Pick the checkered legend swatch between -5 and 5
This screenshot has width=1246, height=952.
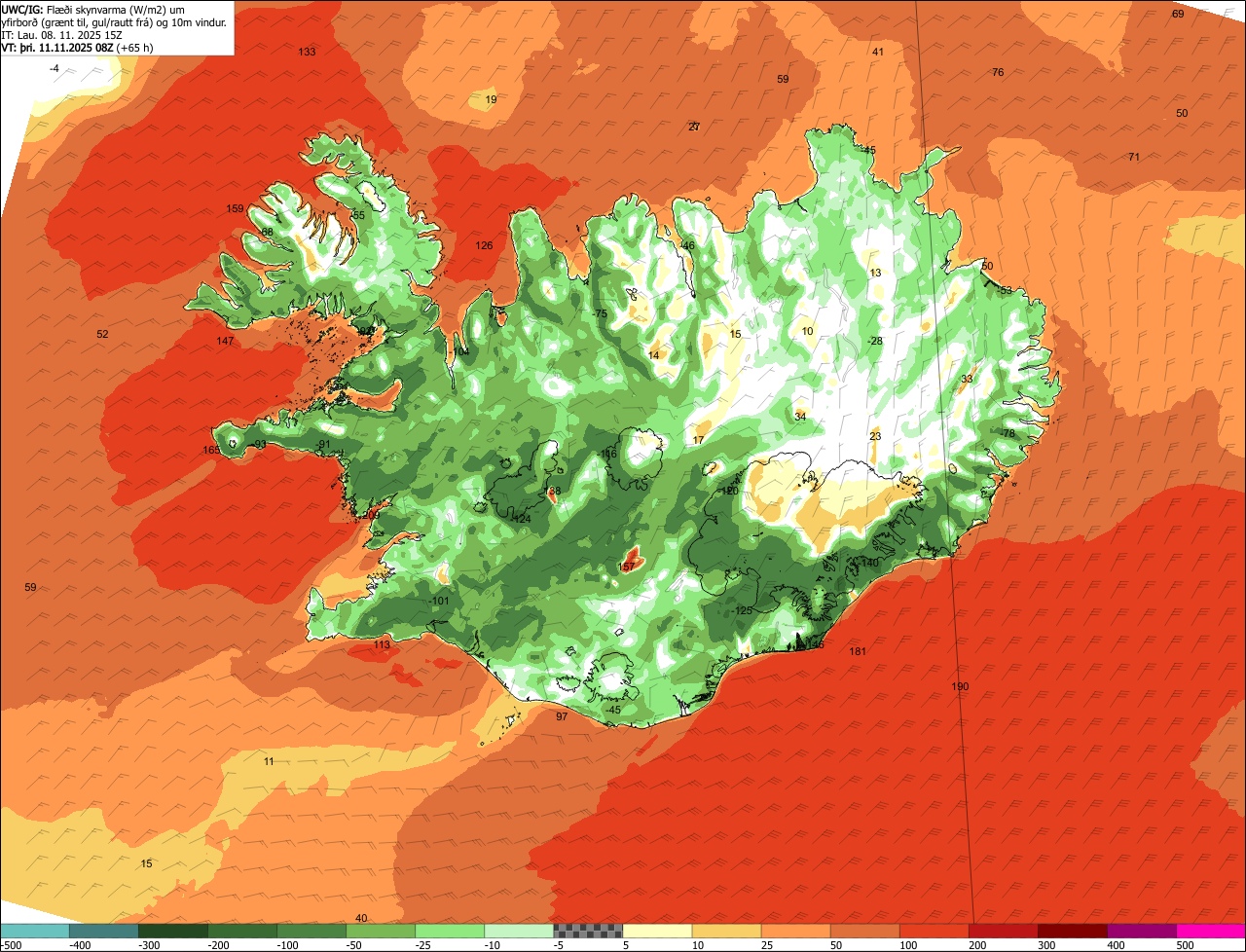588,931
